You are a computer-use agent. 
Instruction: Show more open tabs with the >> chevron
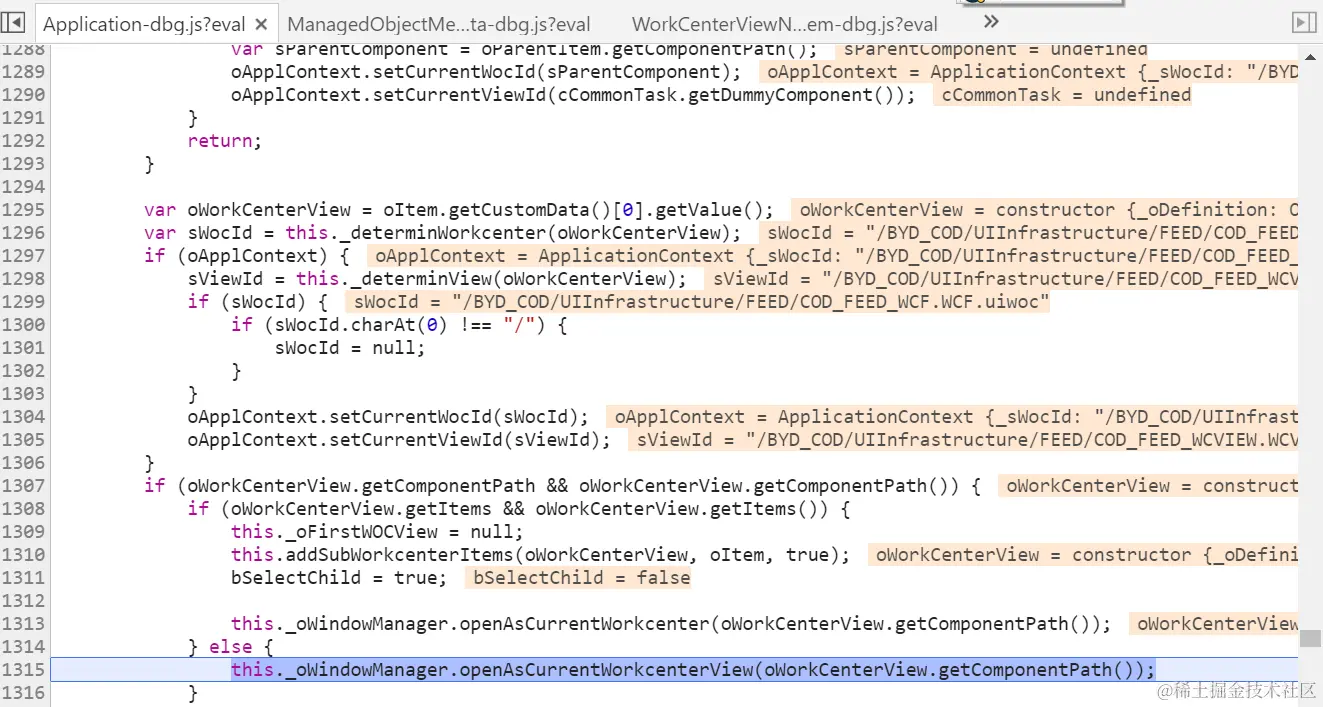pos(990,22)
